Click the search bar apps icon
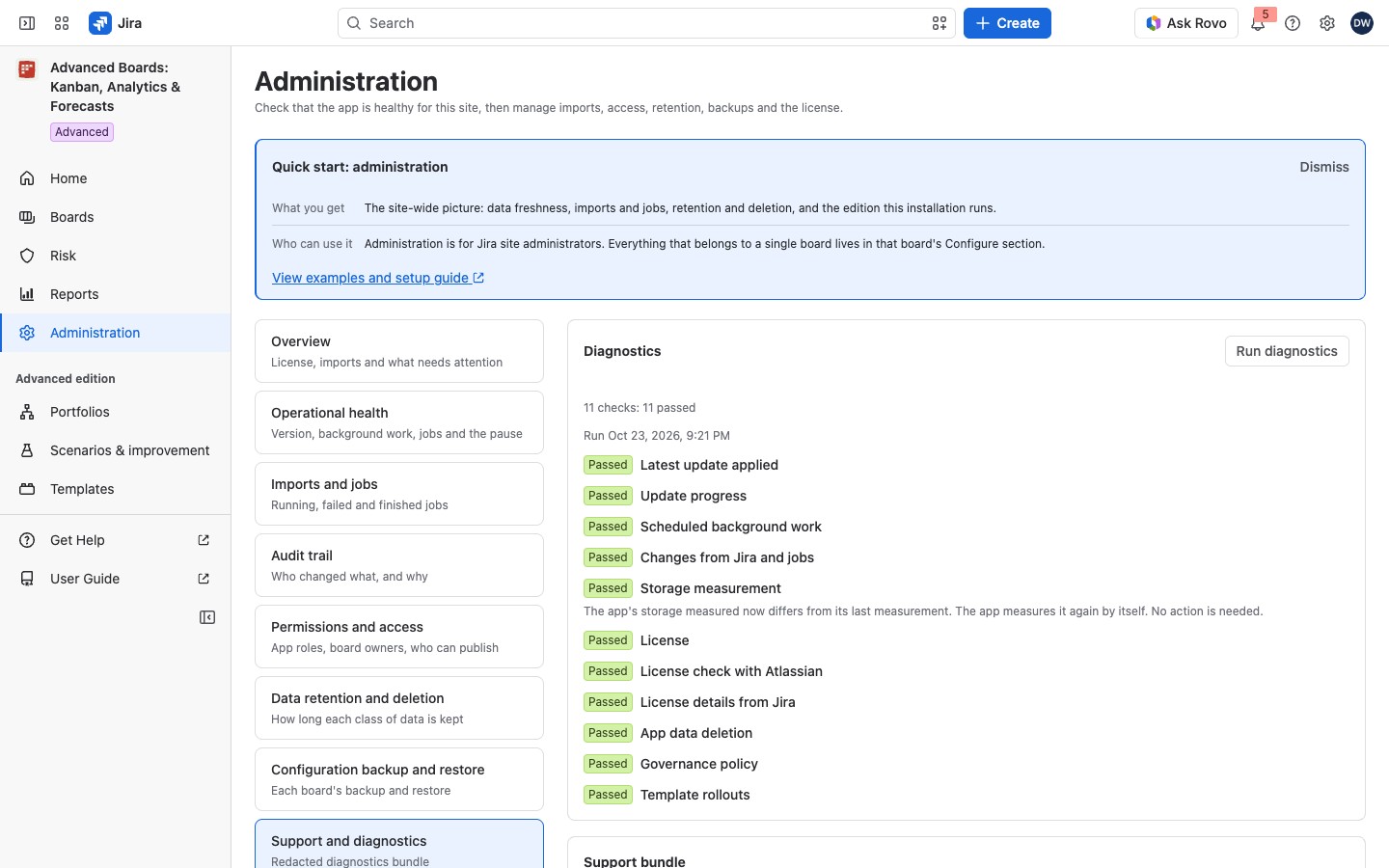Image resolution: width=1389 pixels, height=868 pixels. 940,23
